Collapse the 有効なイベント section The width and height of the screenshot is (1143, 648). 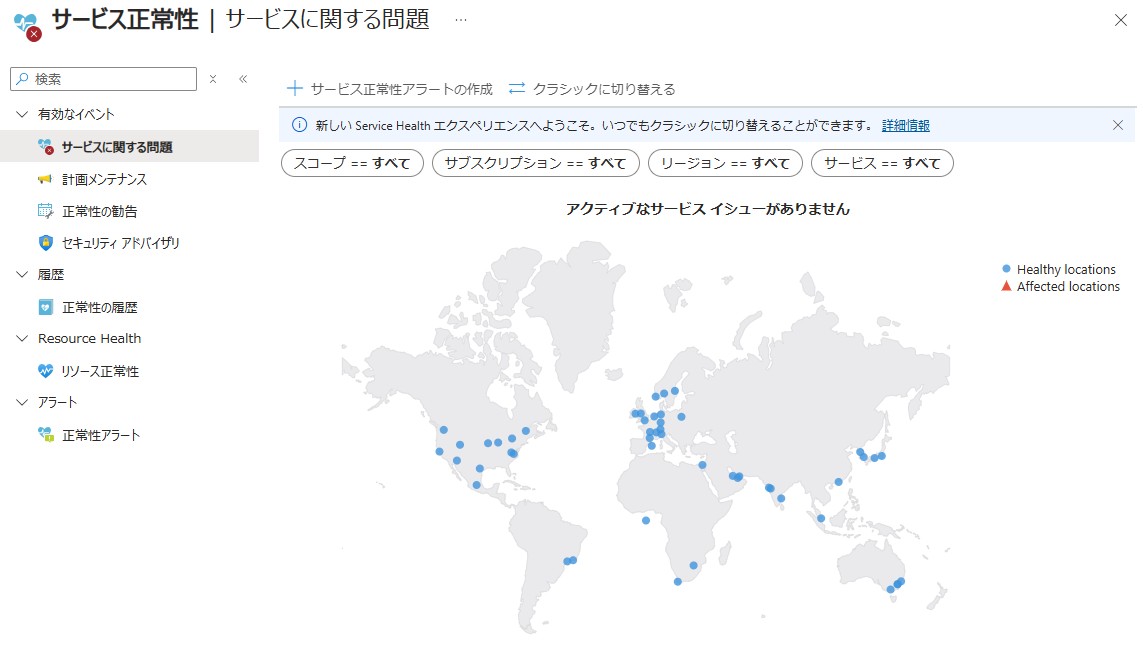pyautogui.click(x=23, y=114)
